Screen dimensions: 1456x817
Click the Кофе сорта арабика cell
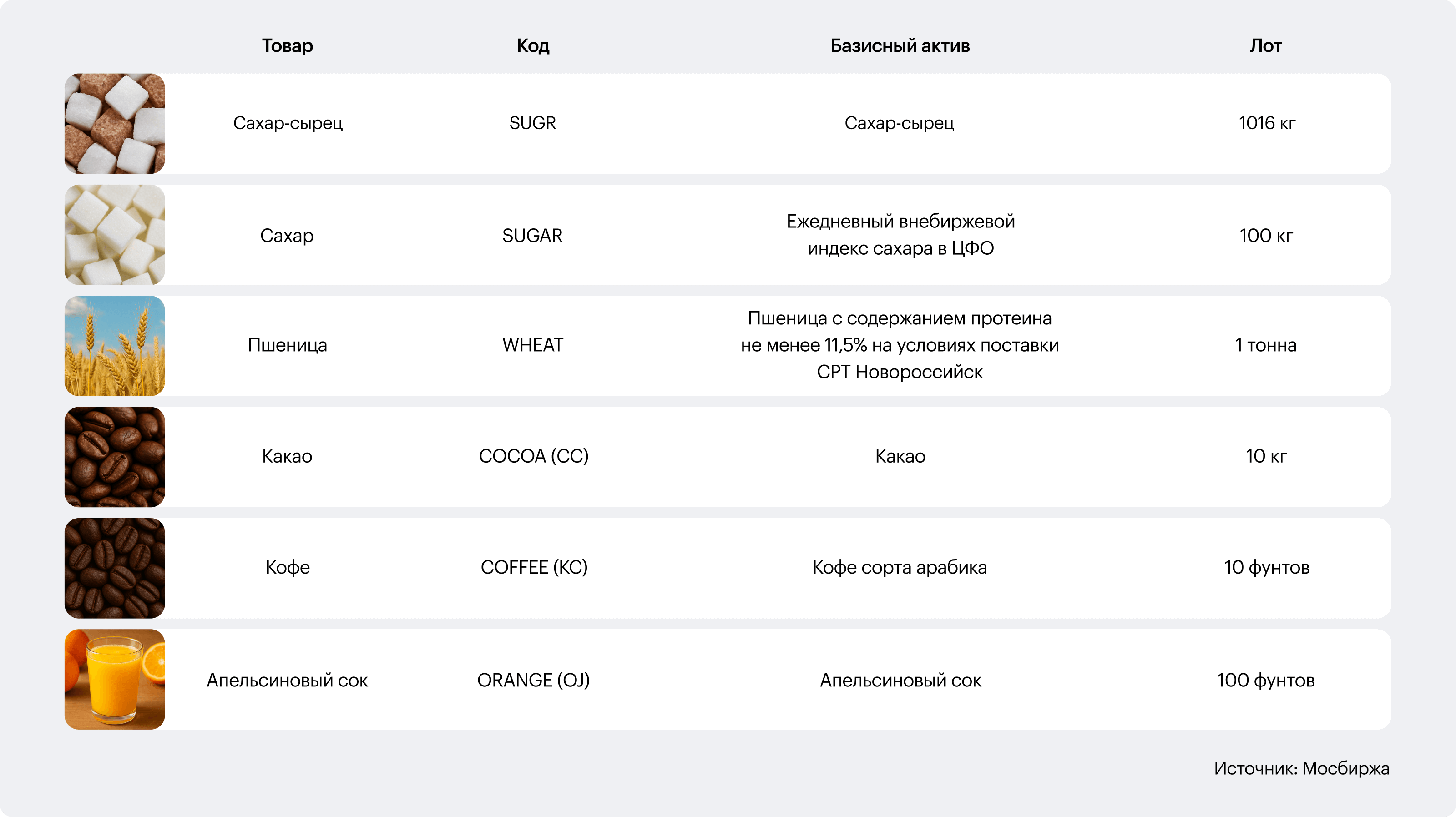pos(900,567)
